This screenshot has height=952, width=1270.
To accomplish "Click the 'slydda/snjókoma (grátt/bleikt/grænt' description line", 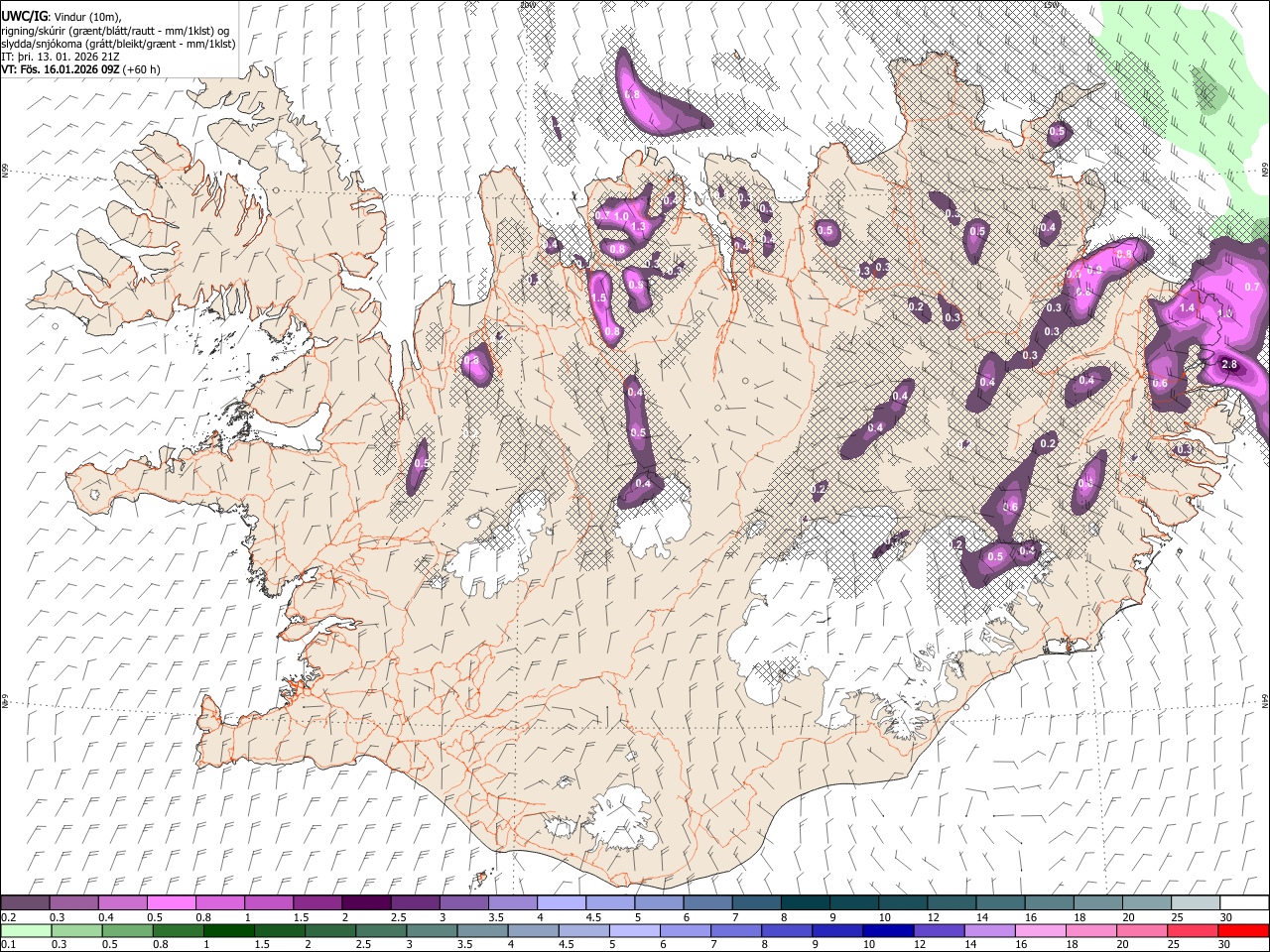I will pos(118,43).
